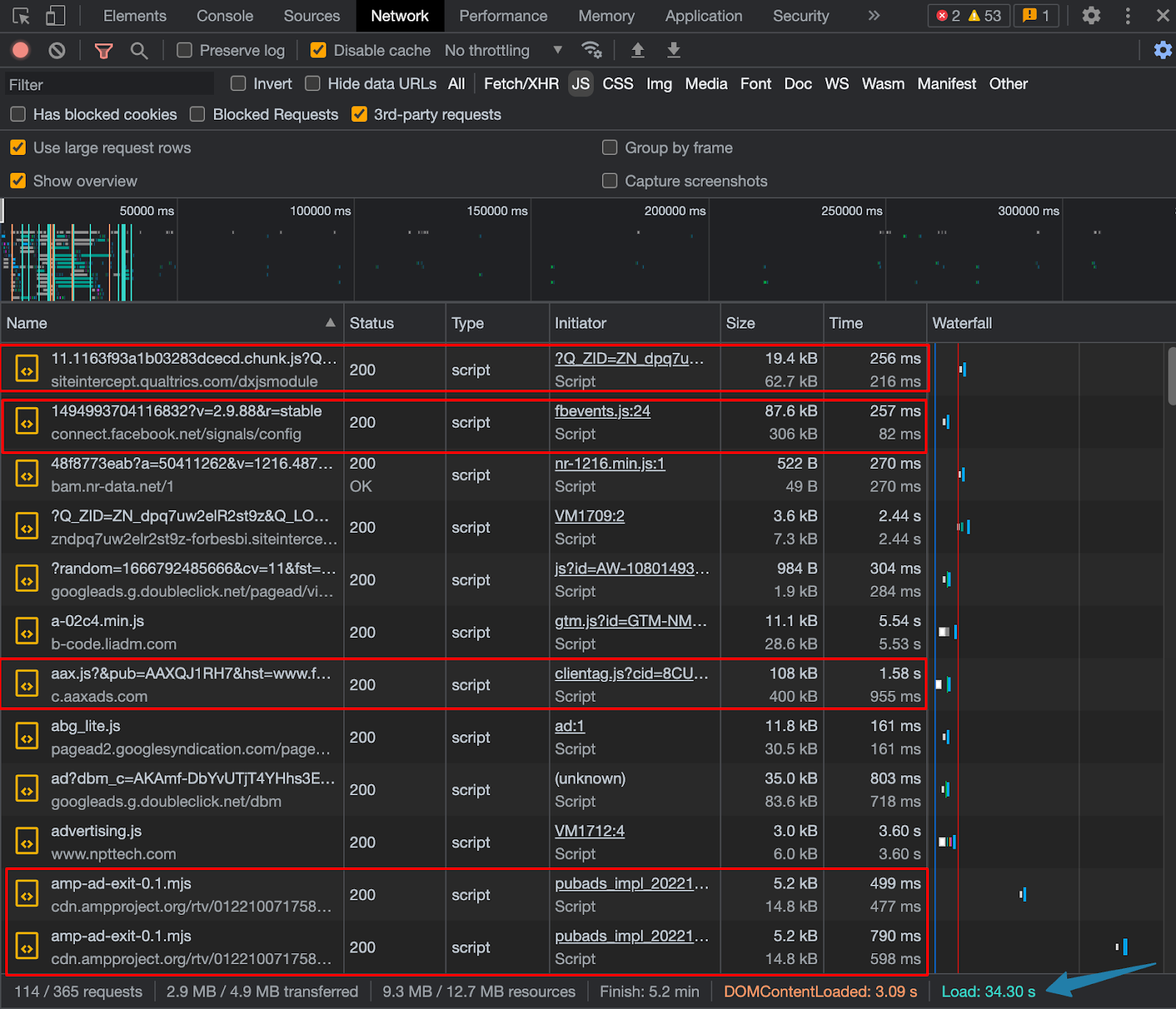Open the Sources tab
1176x1009 pixels.
pyautogui.click(x=312, y=15)
